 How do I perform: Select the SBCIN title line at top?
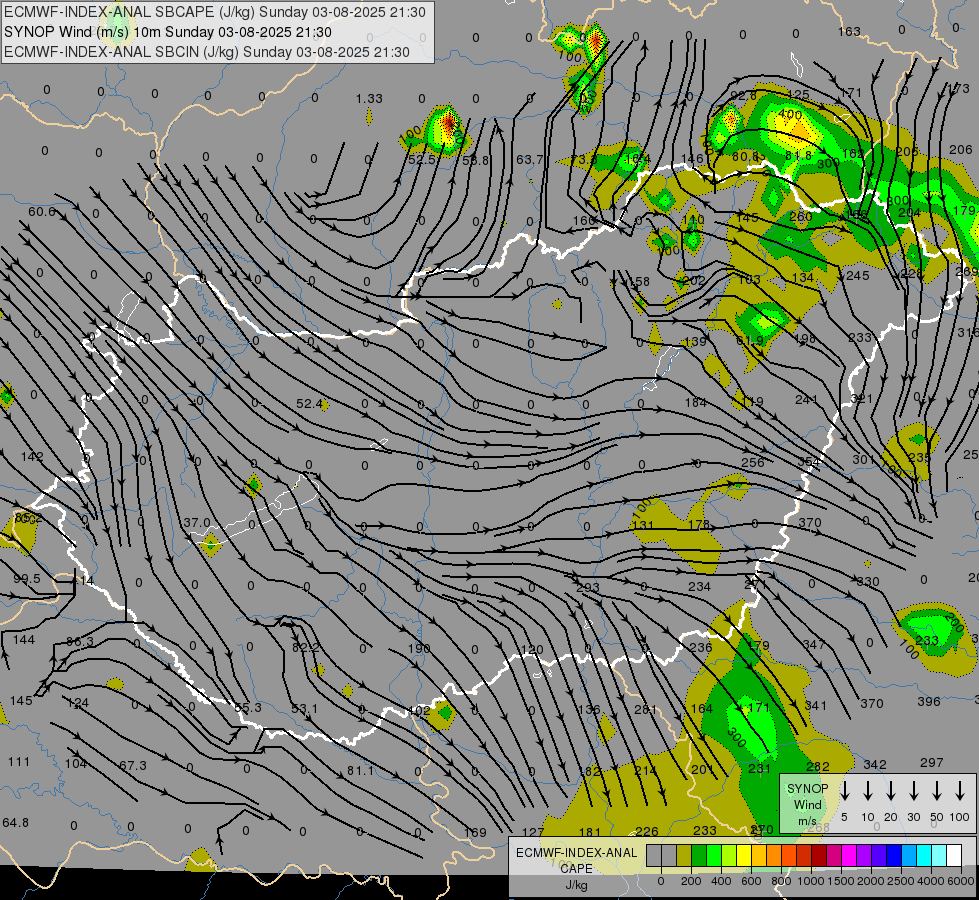207,52
